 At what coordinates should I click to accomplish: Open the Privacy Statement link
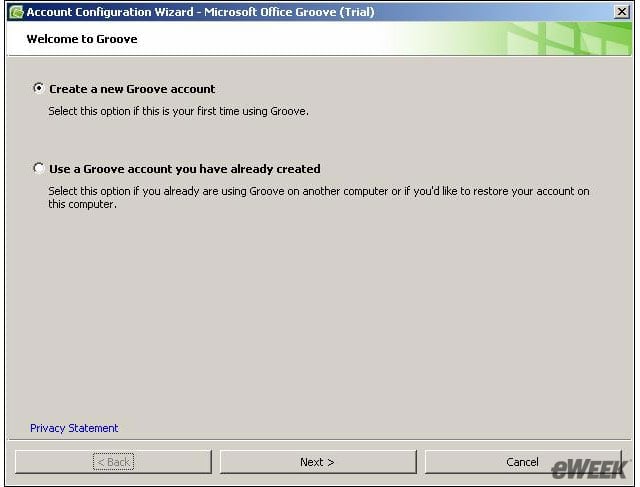(74, 428)
